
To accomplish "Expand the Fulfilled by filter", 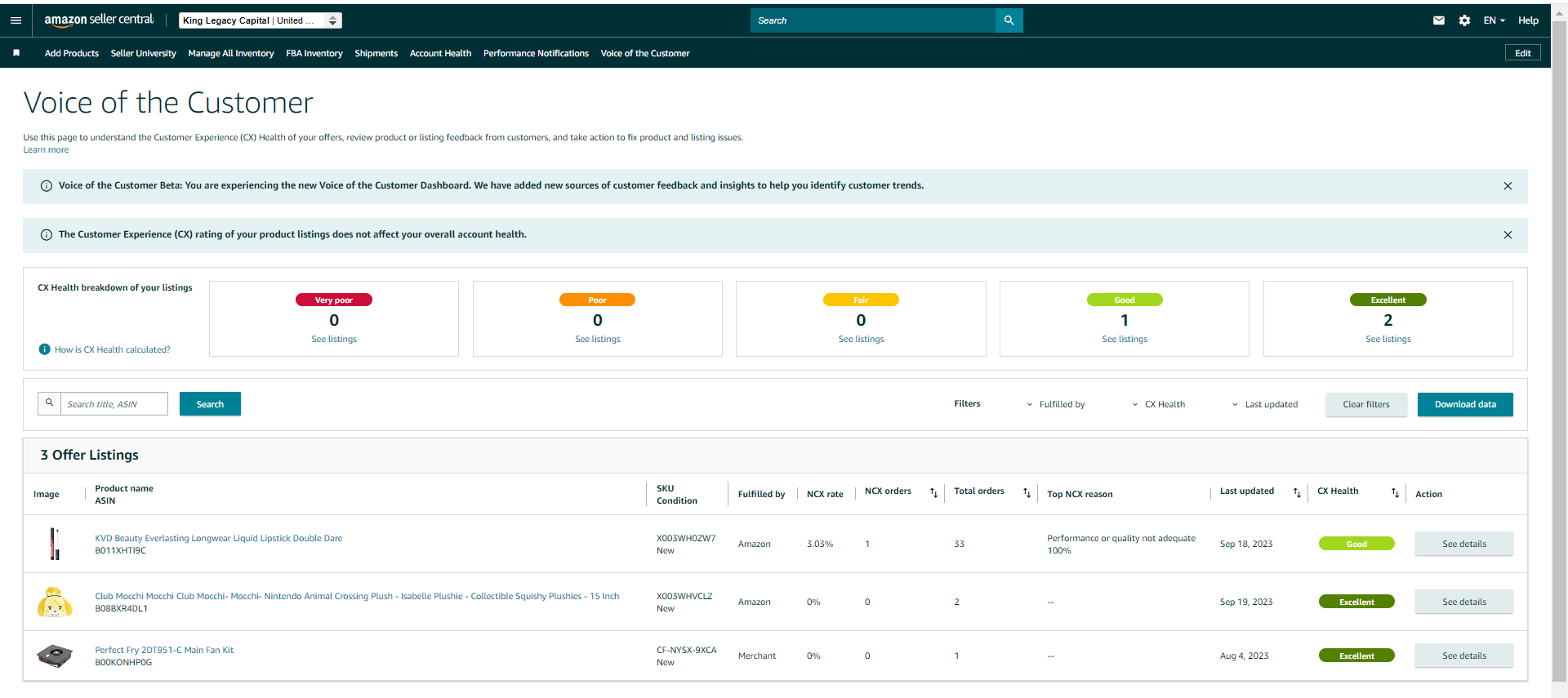I will [1056, 404].
